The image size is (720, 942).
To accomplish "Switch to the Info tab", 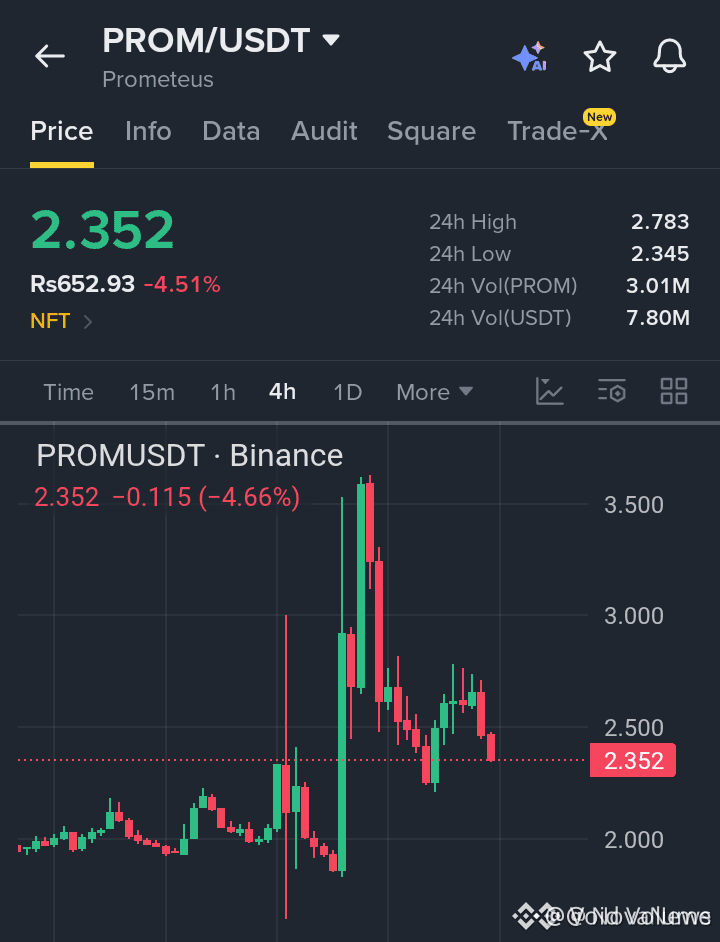I will pyautogui.click(x=148, y=131).
